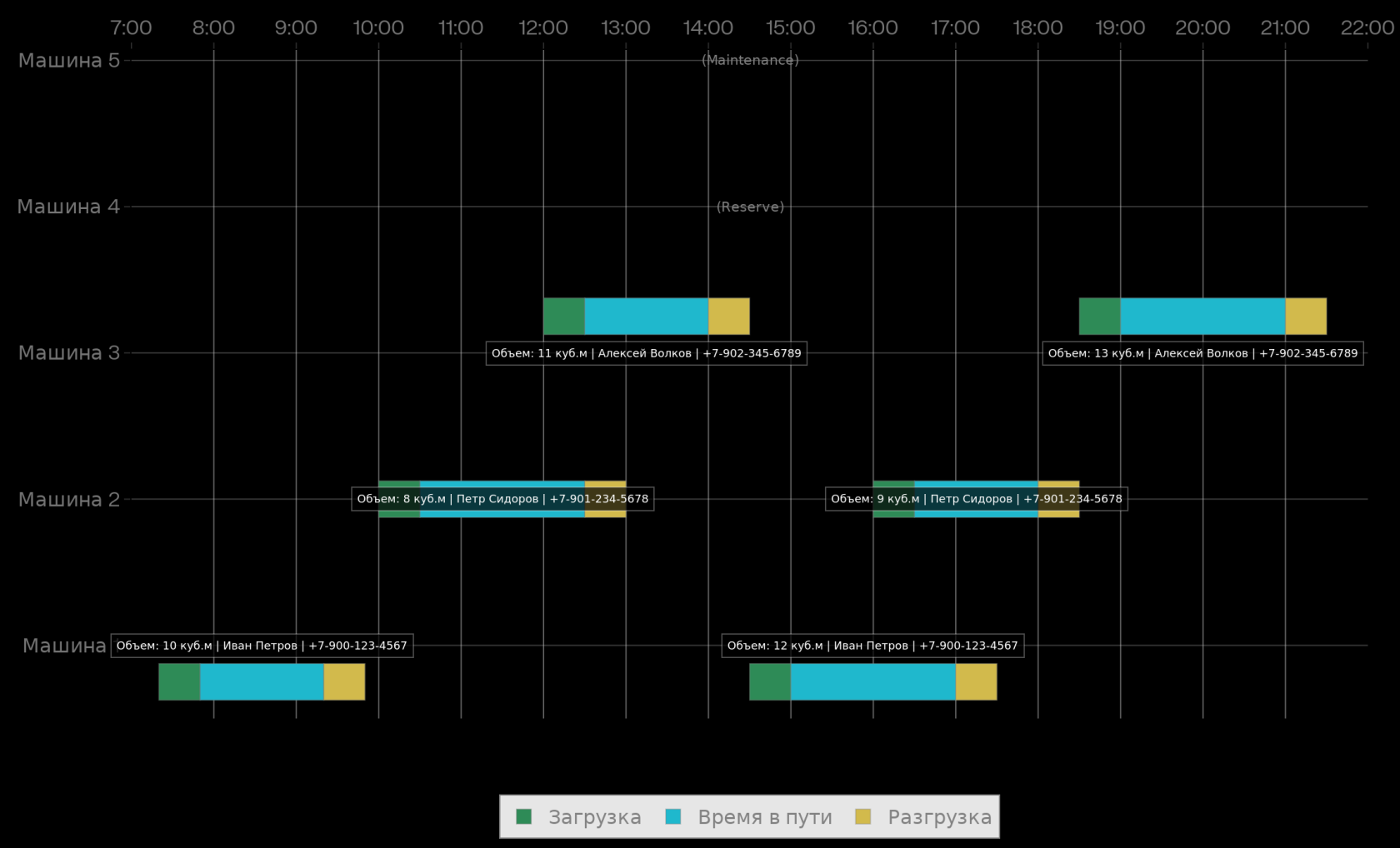Click the 7:00 time axis label
Screen dimensions: 1400x848
tap(131, 27)
